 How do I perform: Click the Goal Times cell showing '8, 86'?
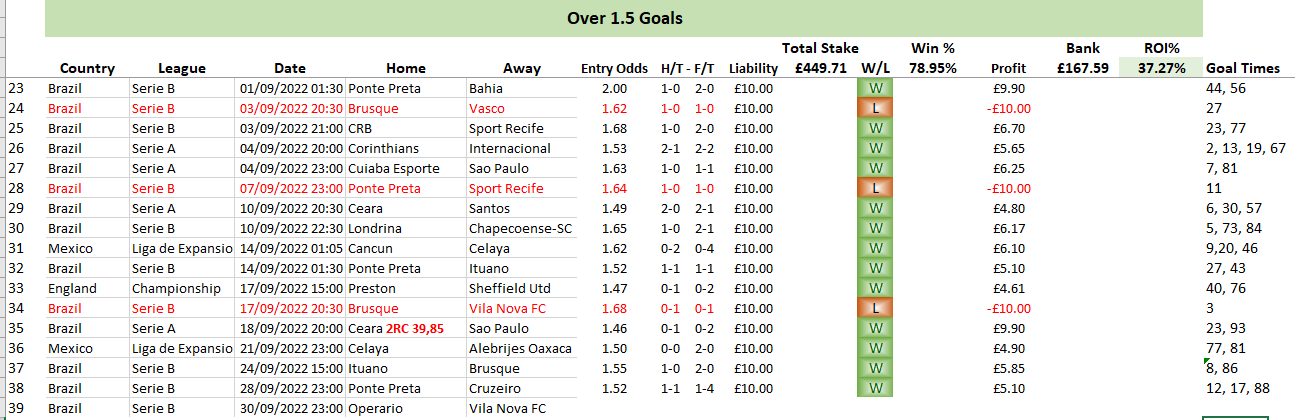coord(1225,368)
